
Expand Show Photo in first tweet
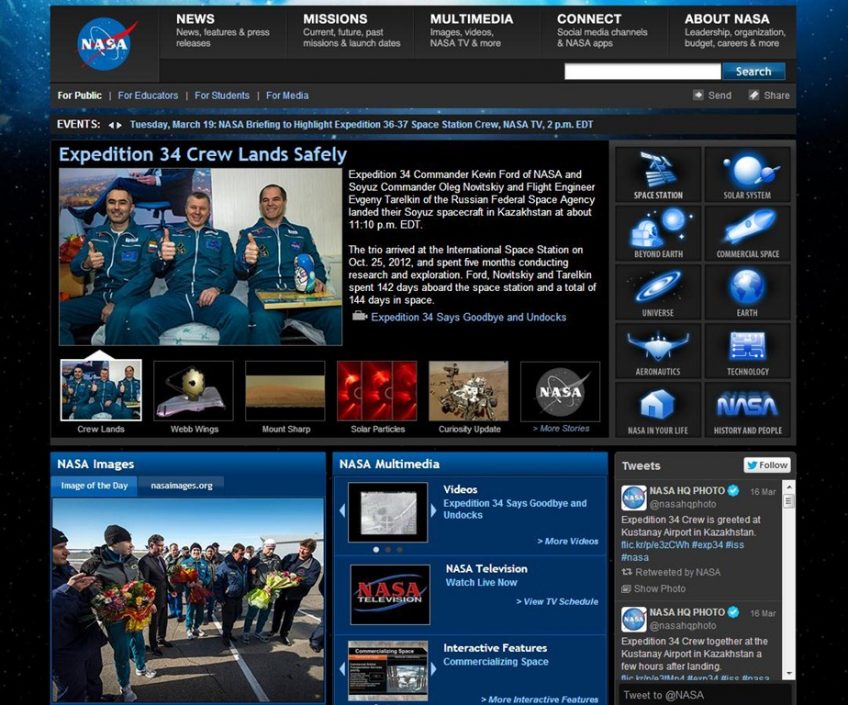coord(658,589)
